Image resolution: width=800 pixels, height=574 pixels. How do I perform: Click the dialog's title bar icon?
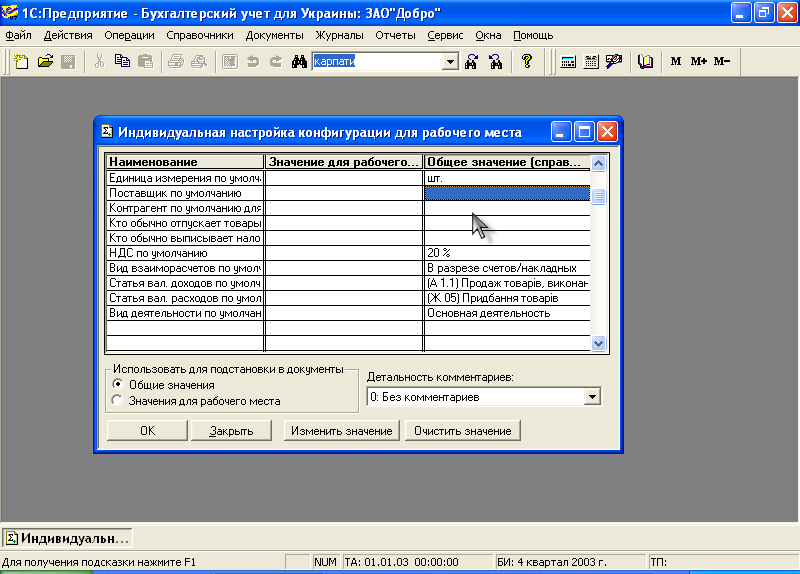tap(107, 132)
